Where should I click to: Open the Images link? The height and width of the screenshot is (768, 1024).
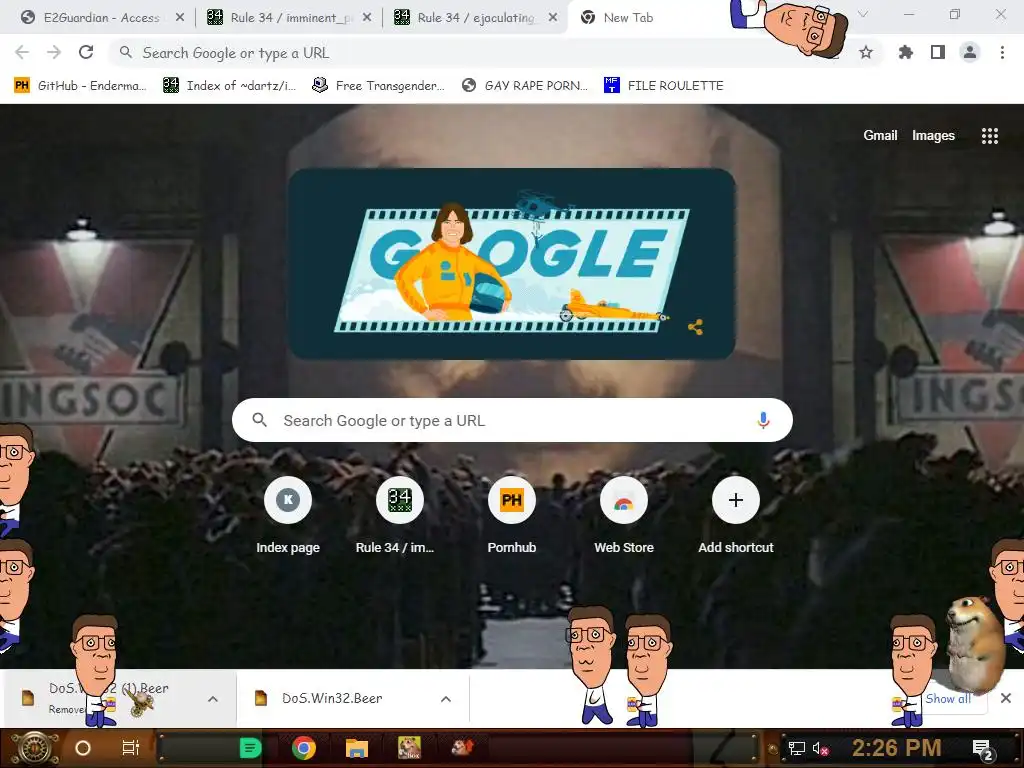coord(933,135)
